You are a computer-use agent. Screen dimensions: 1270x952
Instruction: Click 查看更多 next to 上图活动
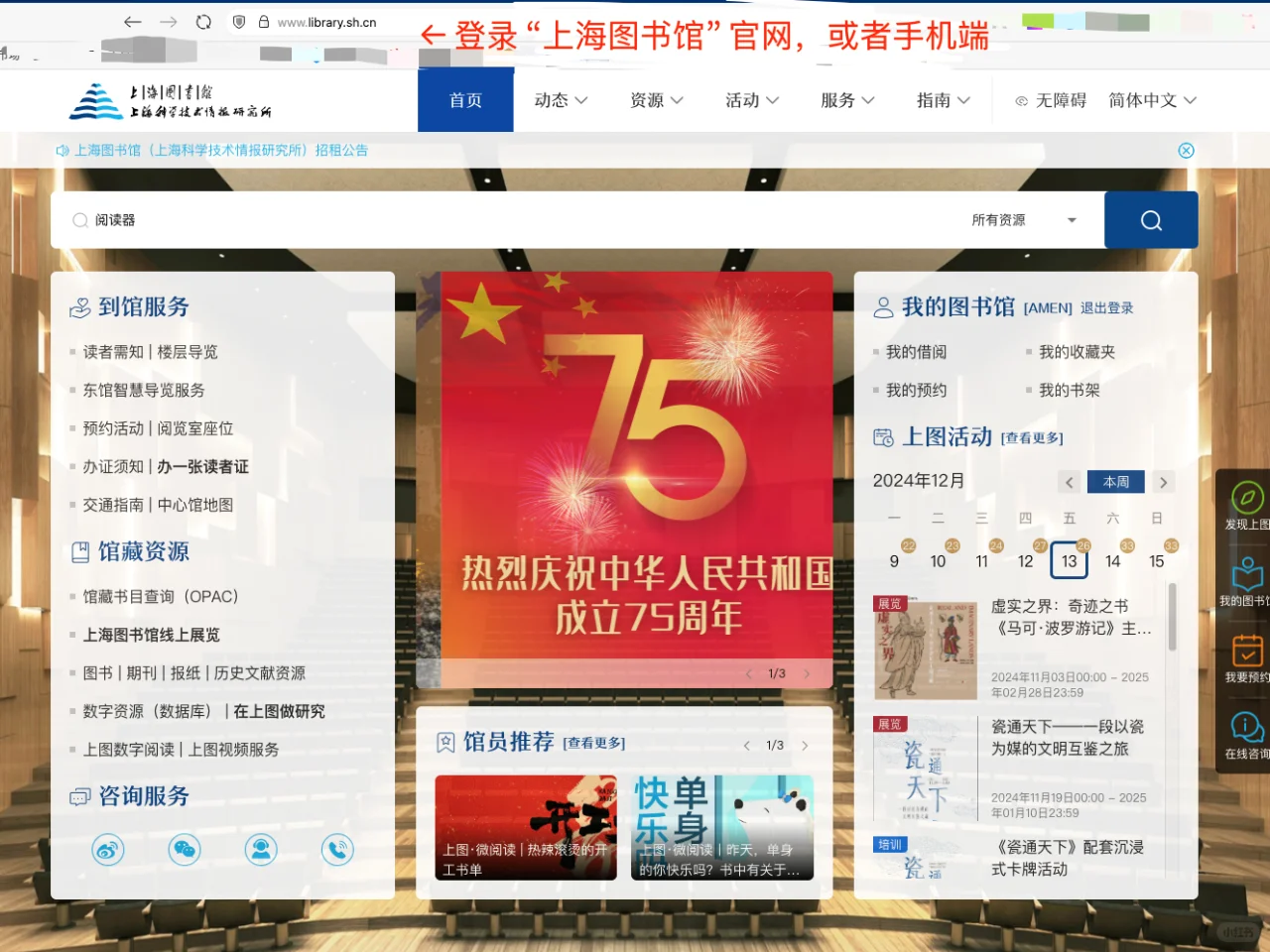coord(1032,438)
